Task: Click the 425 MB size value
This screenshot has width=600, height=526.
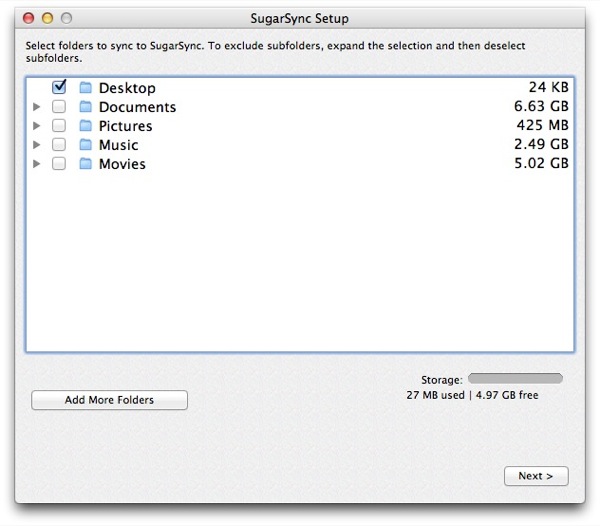Action: (x=543, y=125)
